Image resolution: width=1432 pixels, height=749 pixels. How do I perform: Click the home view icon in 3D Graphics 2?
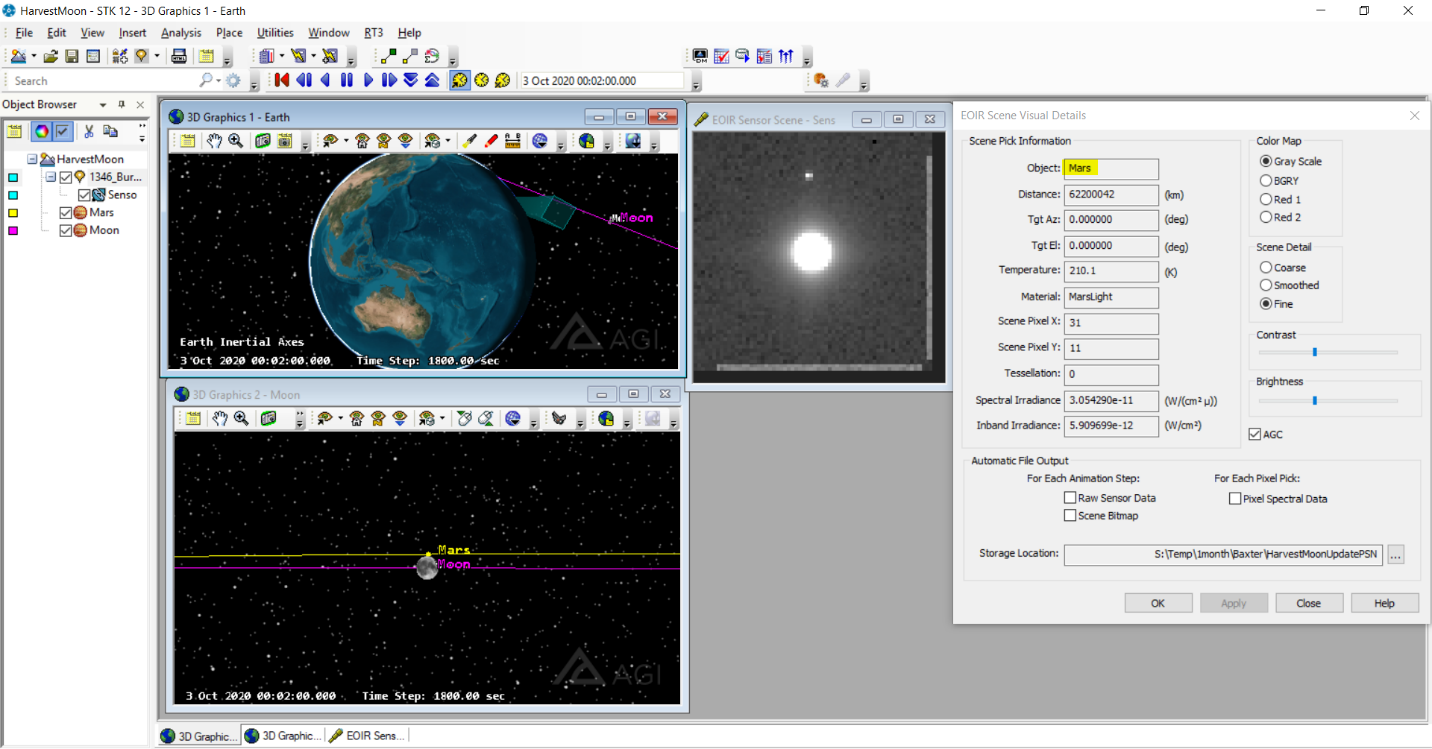(x=357, y=419)
